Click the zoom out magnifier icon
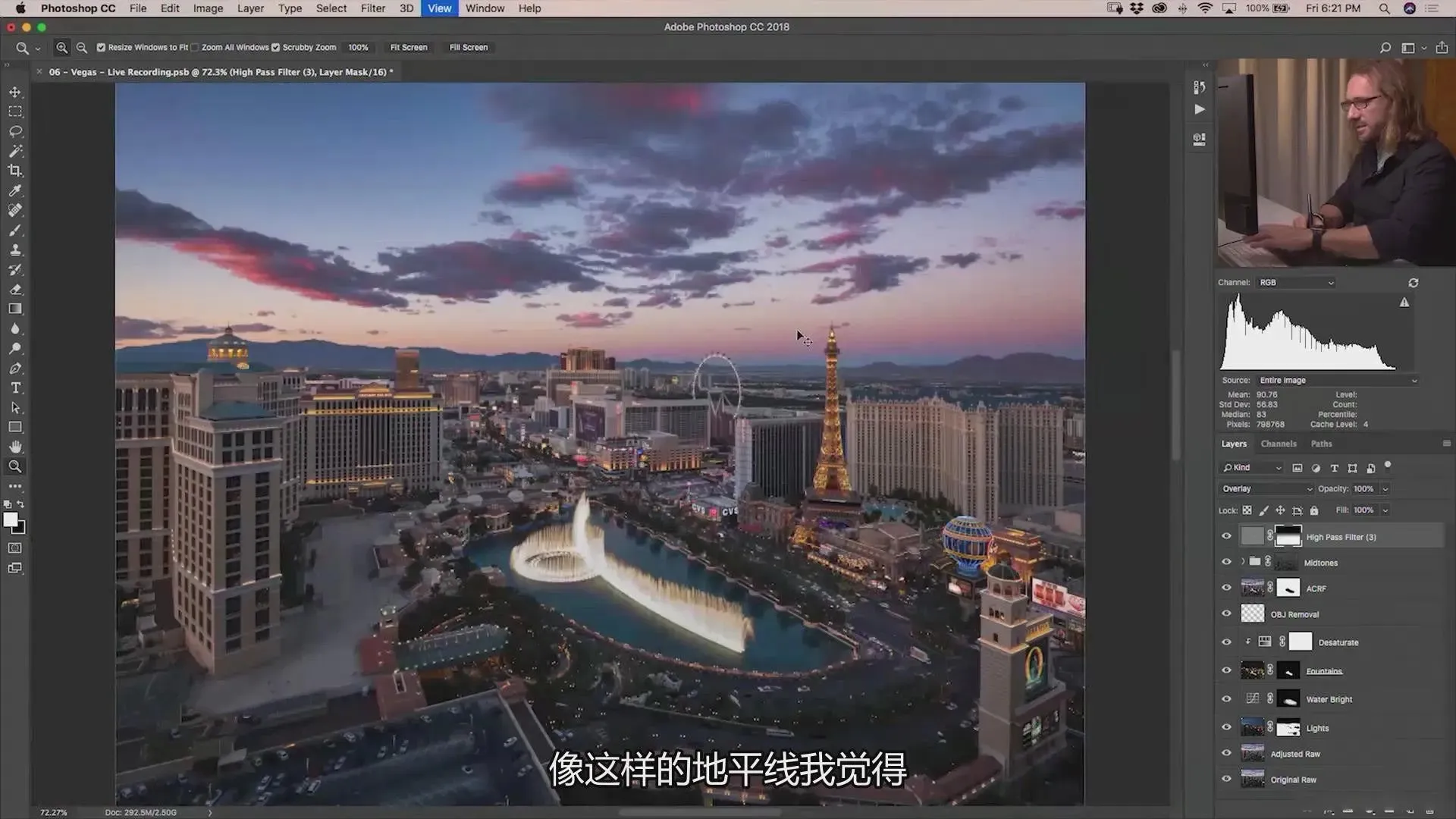This screenshot has width=1456, height=819. tap(82, 47)
